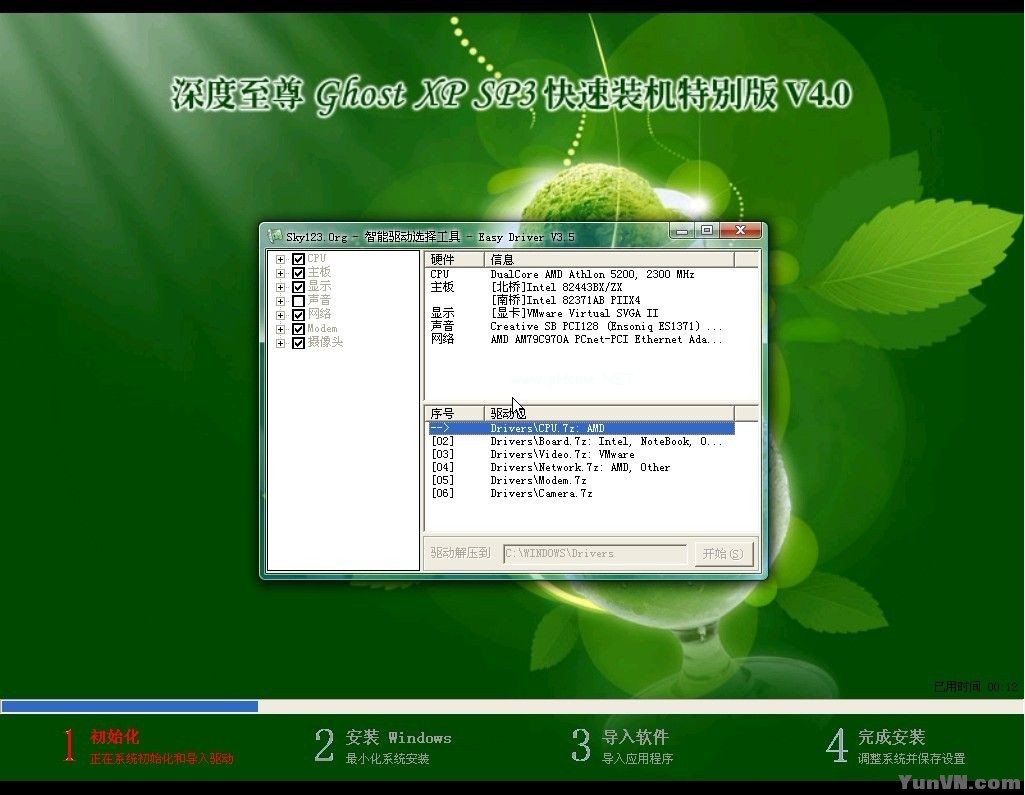Click the Modem tree label
This screenshot has height=795, width=1025.
pyautogui.click(x=322, y=329)
